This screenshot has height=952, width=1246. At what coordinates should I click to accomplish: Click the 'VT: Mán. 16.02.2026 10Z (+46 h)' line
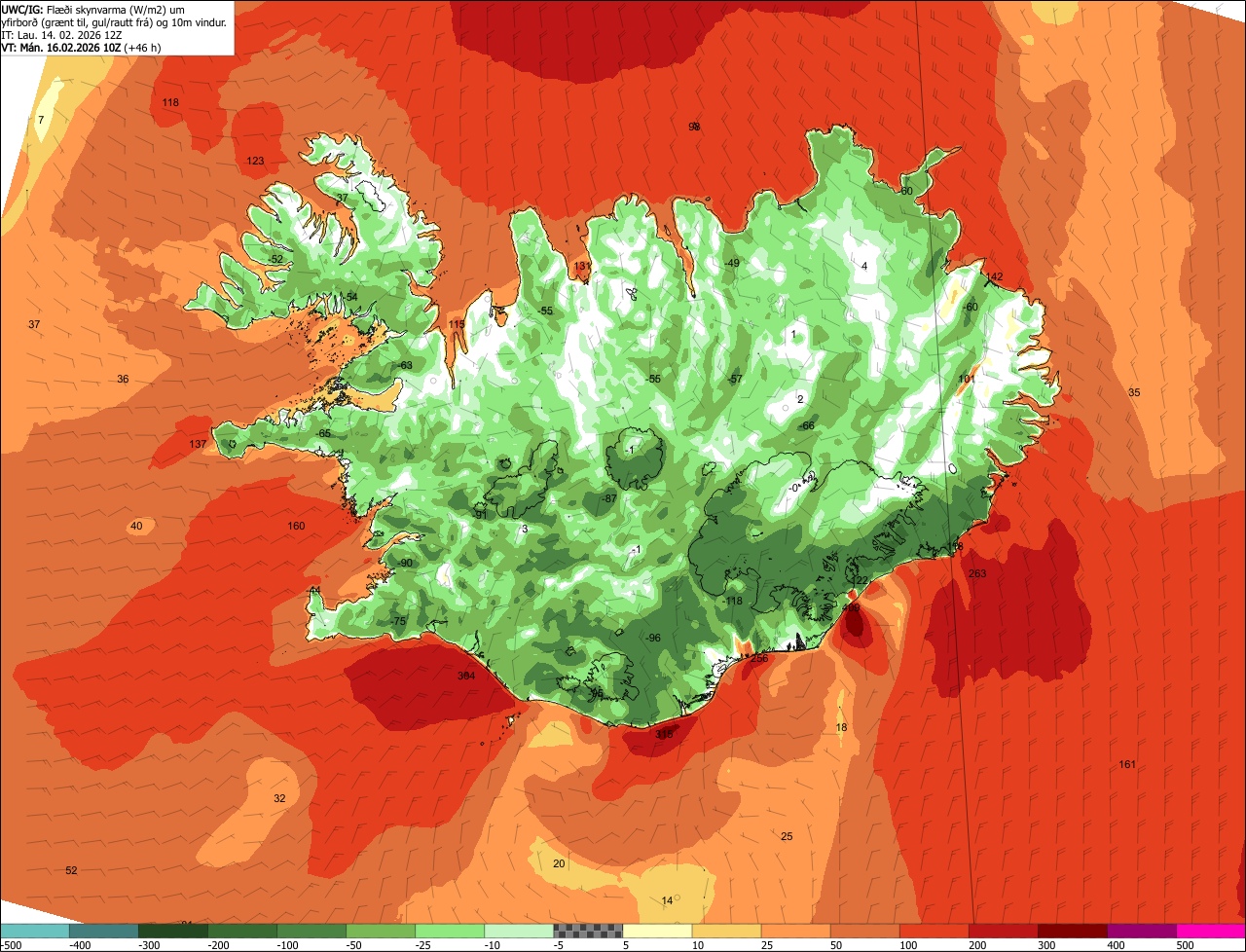(82, 47)
